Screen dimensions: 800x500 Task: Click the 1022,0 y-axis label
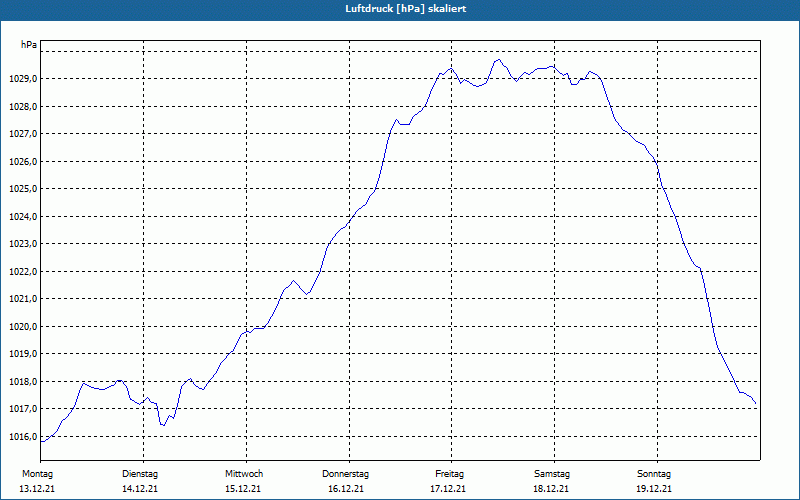pyautogui.click(x=23, y=271)
